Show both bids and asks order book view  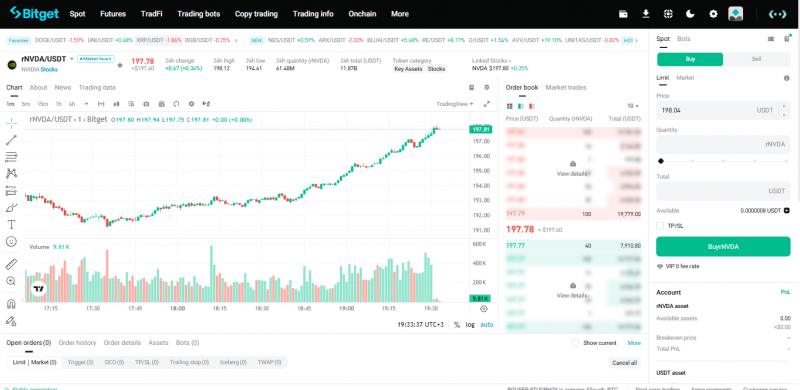click(509, 106)
